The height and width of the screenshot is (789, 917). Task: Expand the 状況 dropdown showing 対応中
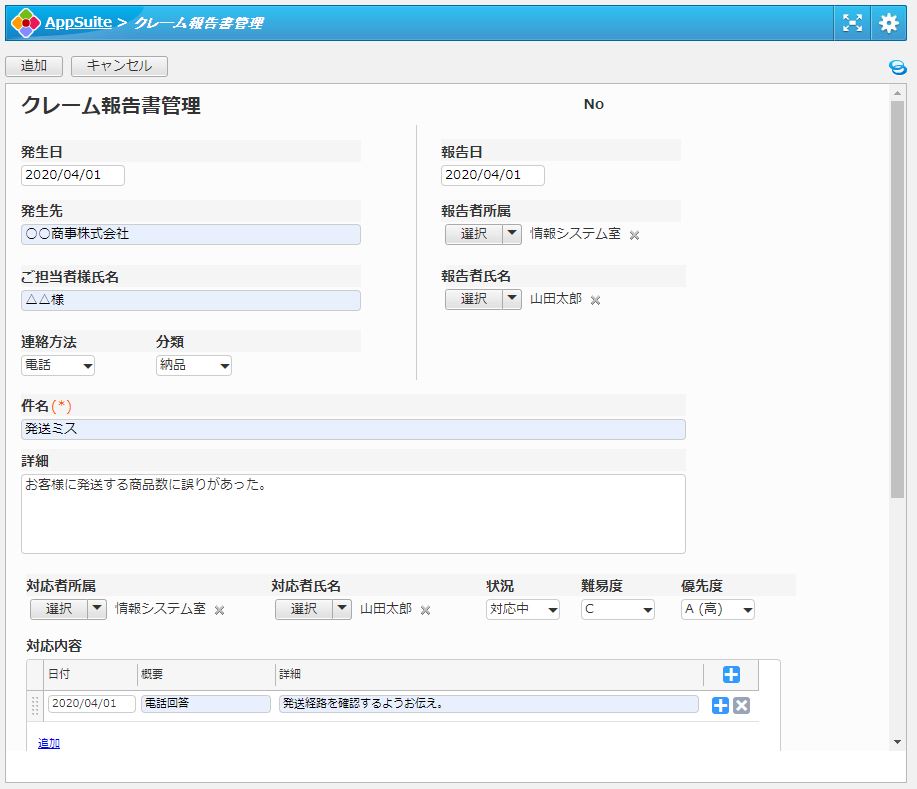523,609
